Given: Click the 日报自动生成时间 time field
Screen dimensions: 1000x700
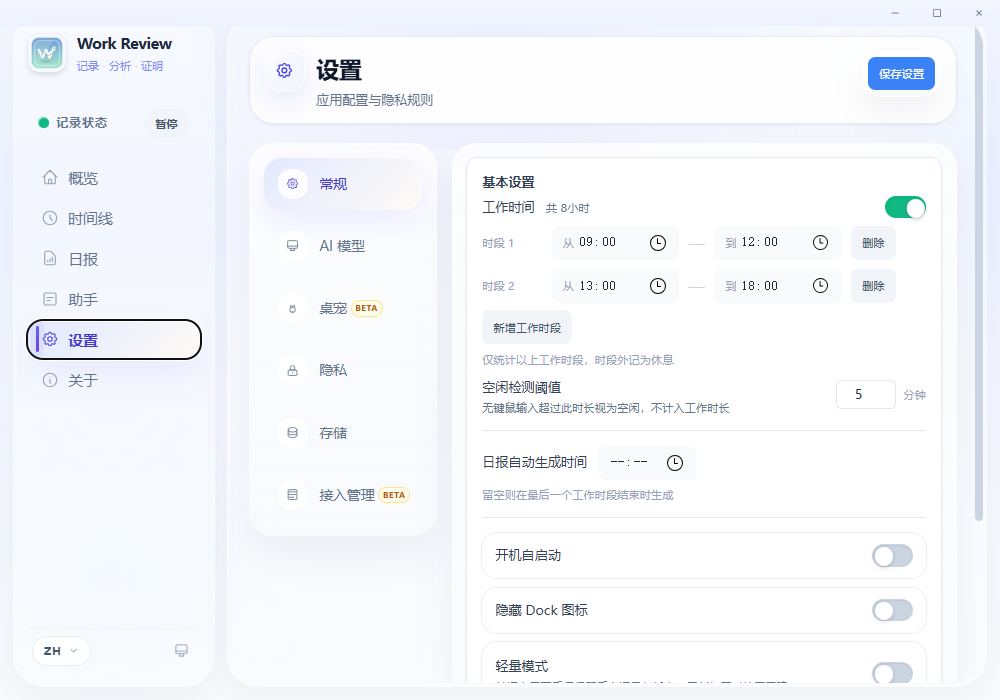Looking at the screenshot, I should [647, 462].
